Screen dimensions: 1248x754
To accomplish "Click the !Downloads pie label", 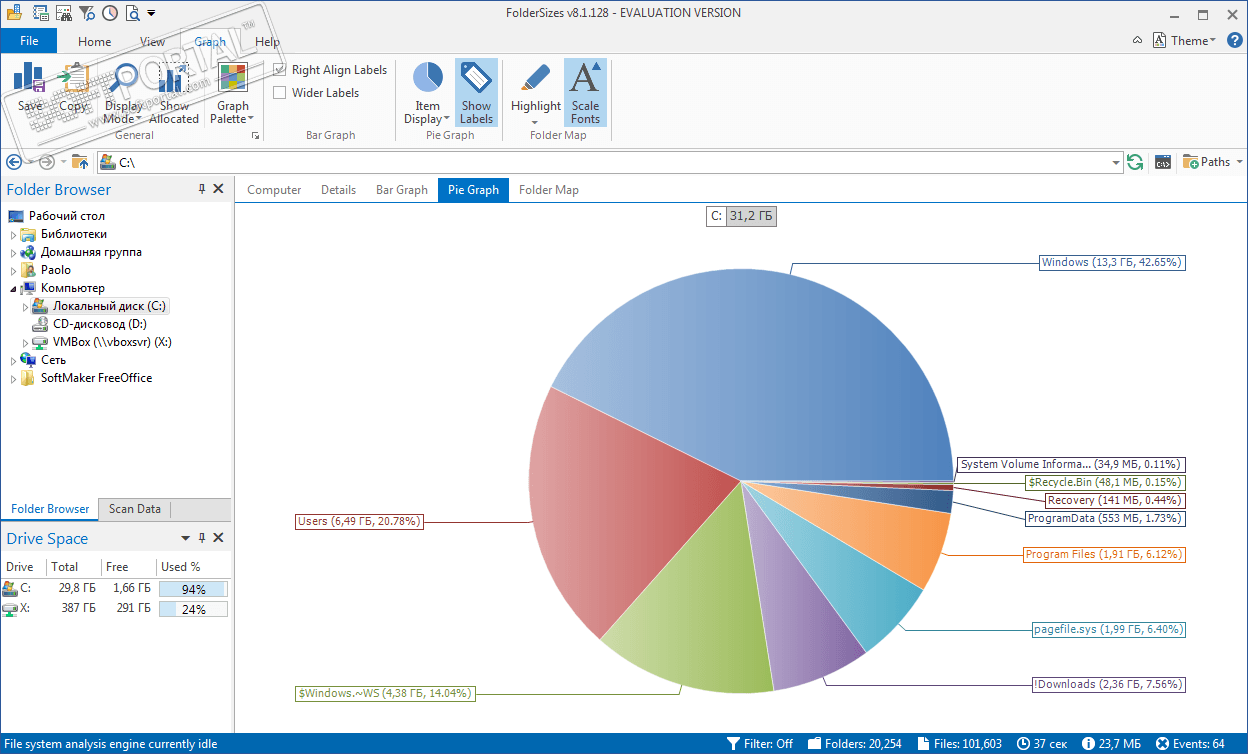I will point(1109,685).
